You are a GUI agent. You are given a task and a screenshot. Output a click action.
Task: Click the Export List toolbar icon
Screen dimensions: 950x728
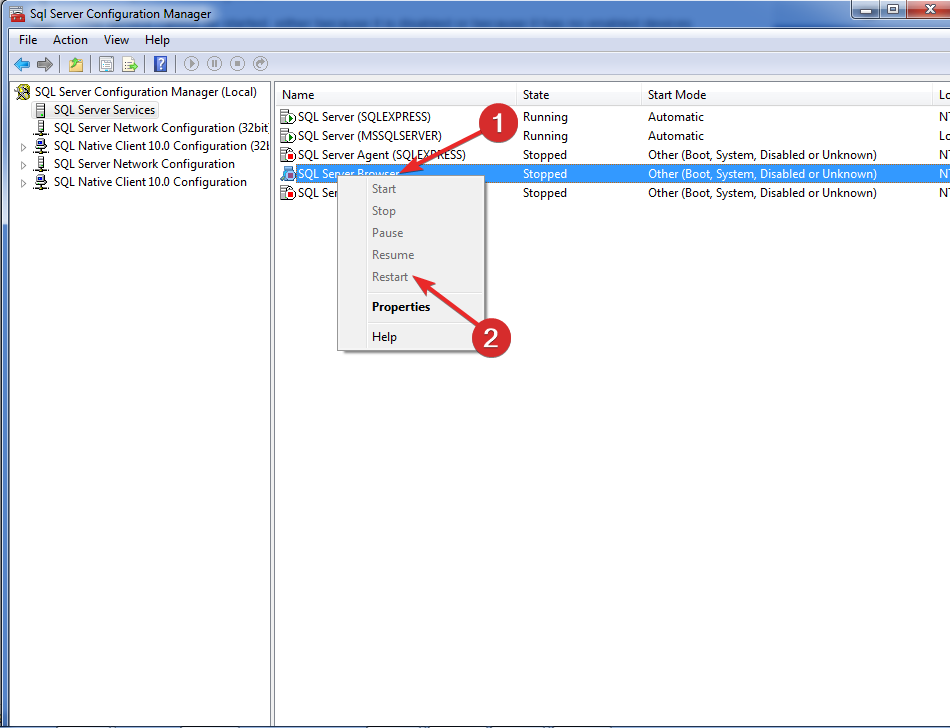pos(130,64)
